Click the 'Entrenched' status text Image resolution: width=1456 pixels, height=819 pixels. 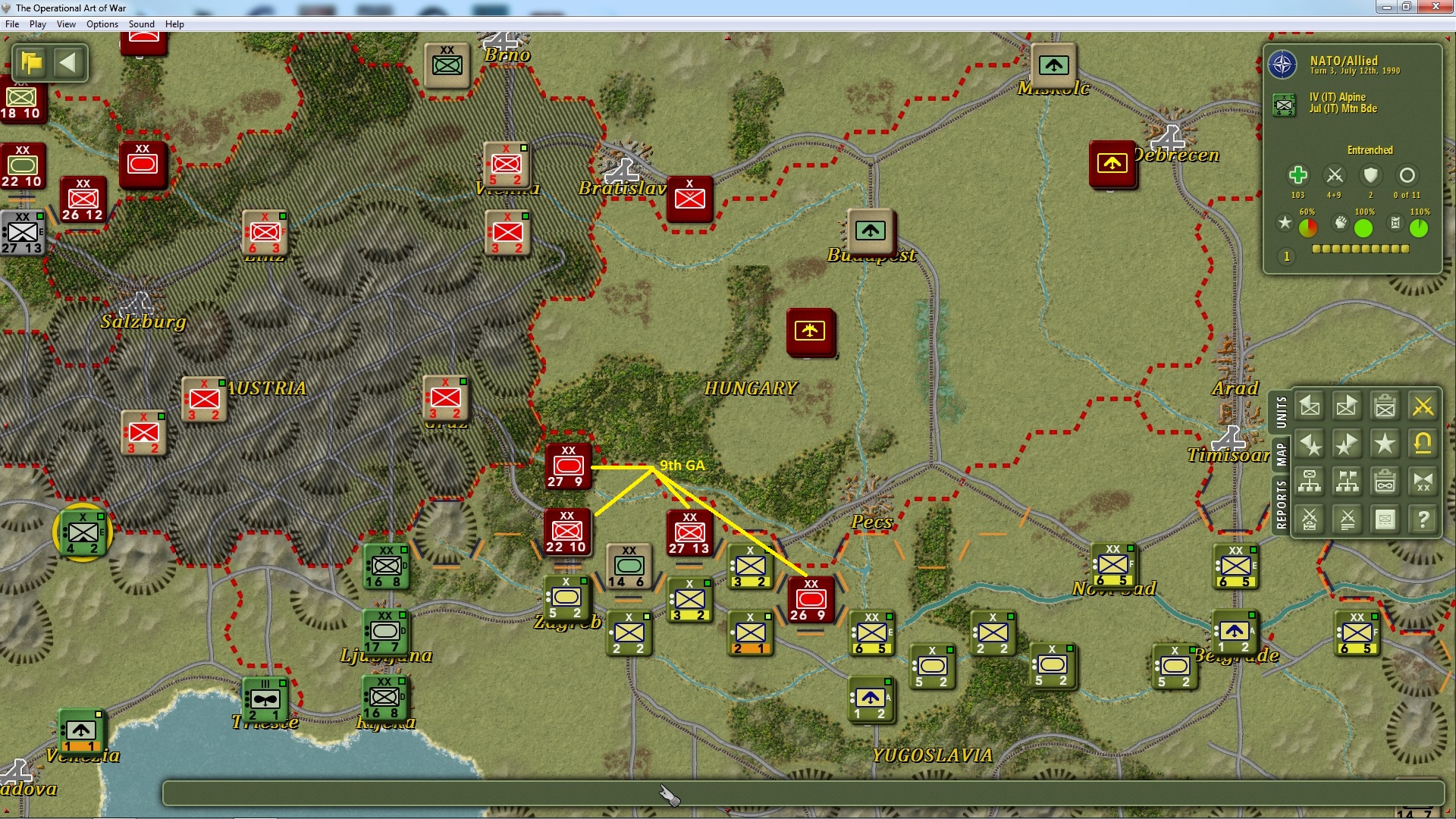[1370, 150]
